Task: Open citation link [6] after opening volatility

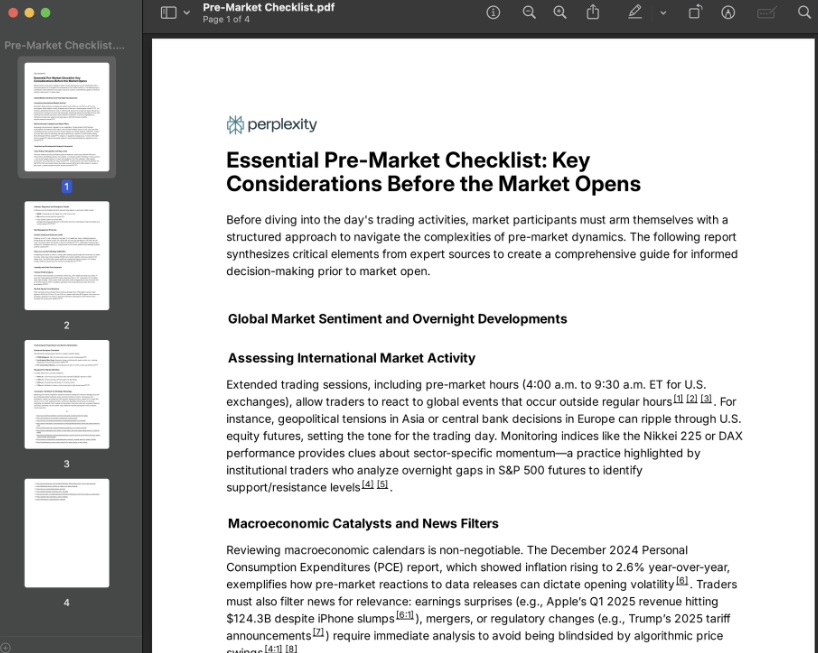Action: coord(682,580)
